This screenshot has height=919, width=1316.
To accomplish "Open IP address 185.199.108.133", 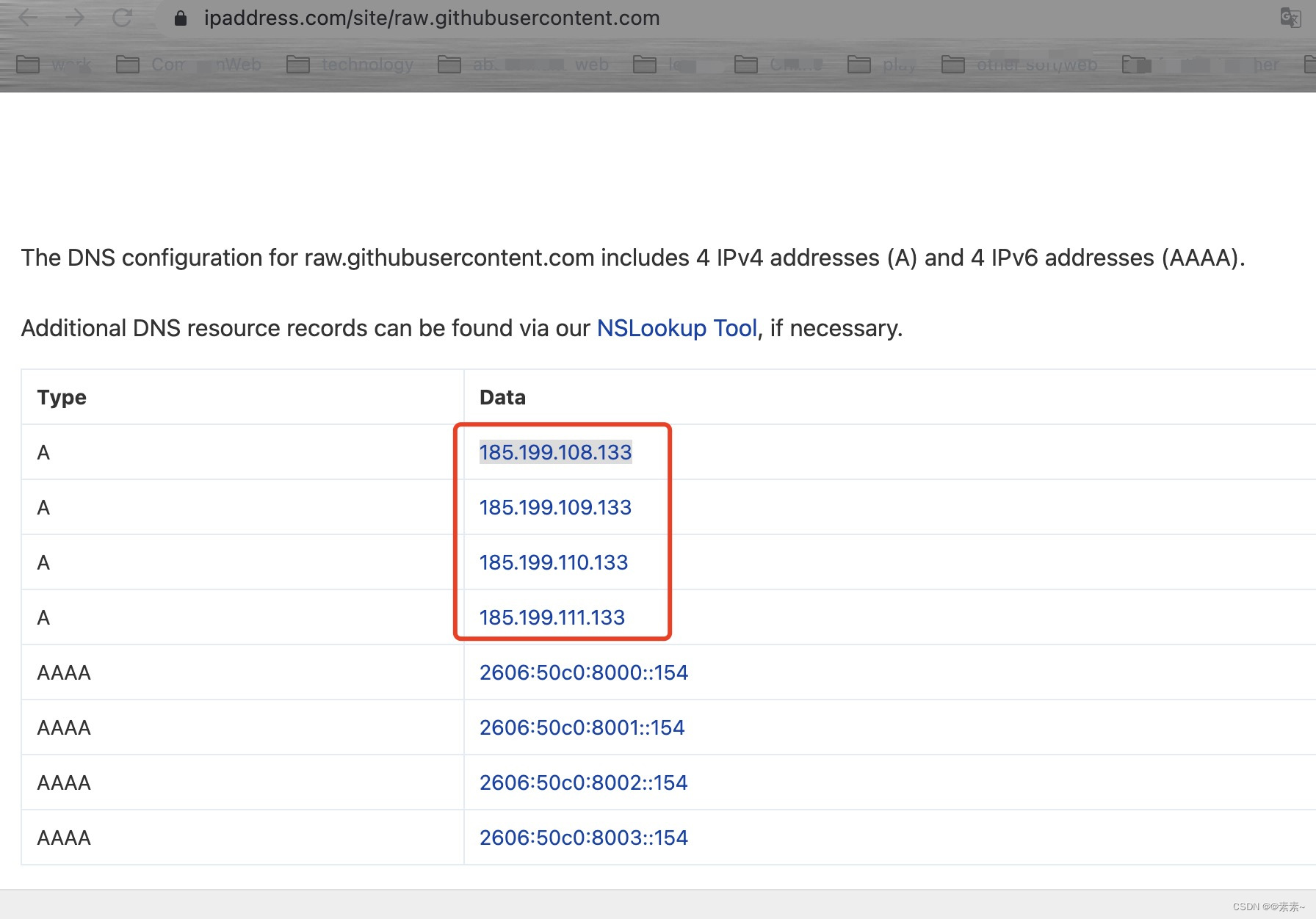I will pos(555,452).
